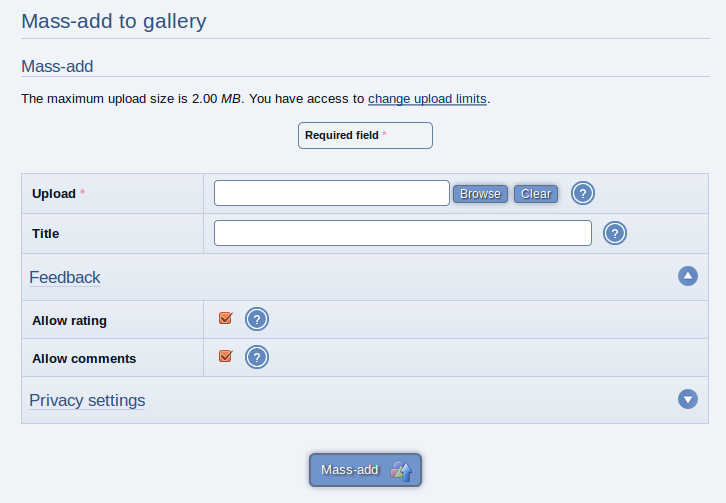Submit with the Mass-add button
The height and width of the screenshot is (503, 726).
pyautogui.click(x=365, y=470)
